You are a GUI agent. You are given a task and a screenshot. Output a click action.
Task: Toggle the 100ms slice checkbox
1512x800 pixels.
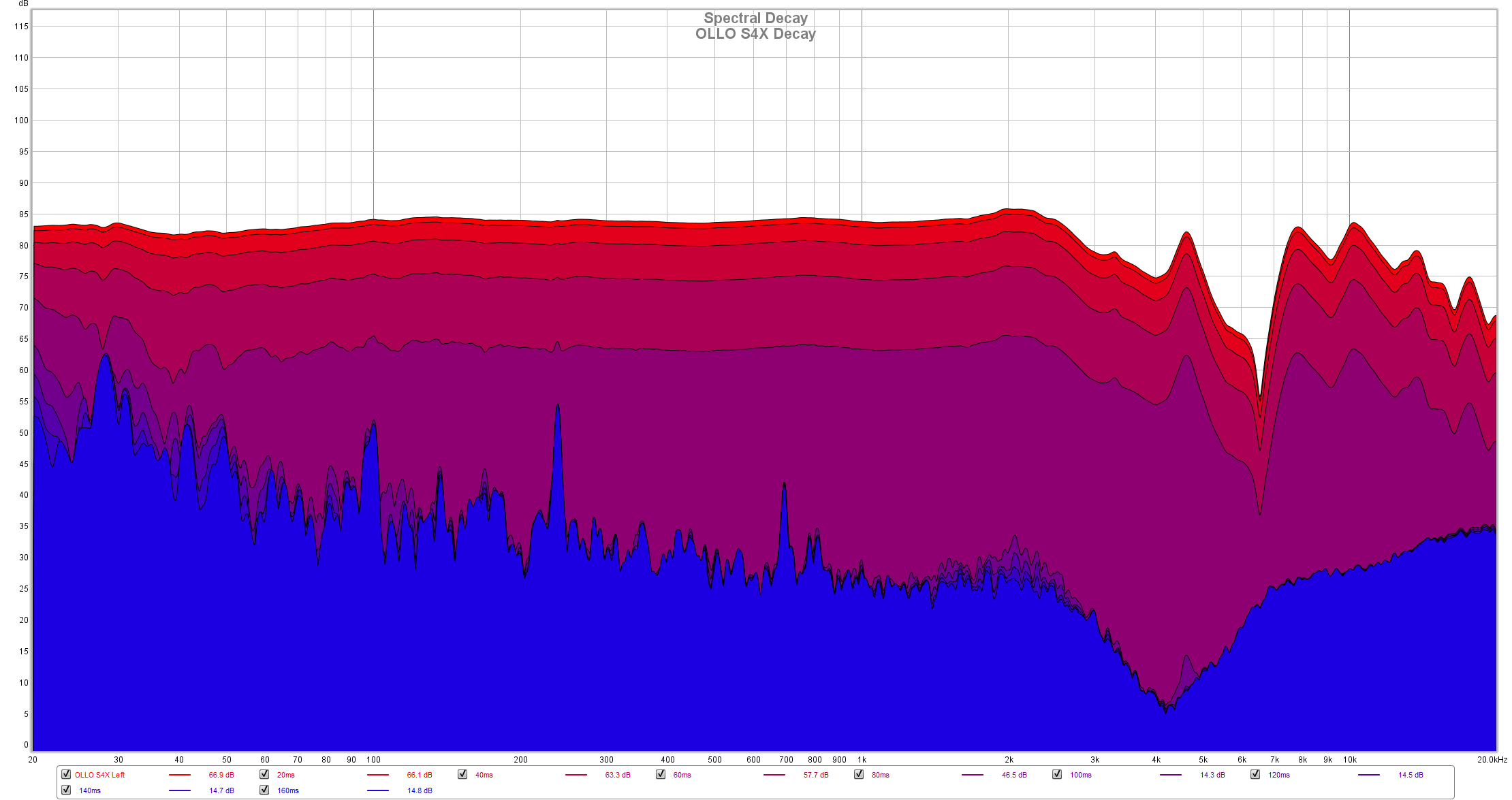point(1057,774)
